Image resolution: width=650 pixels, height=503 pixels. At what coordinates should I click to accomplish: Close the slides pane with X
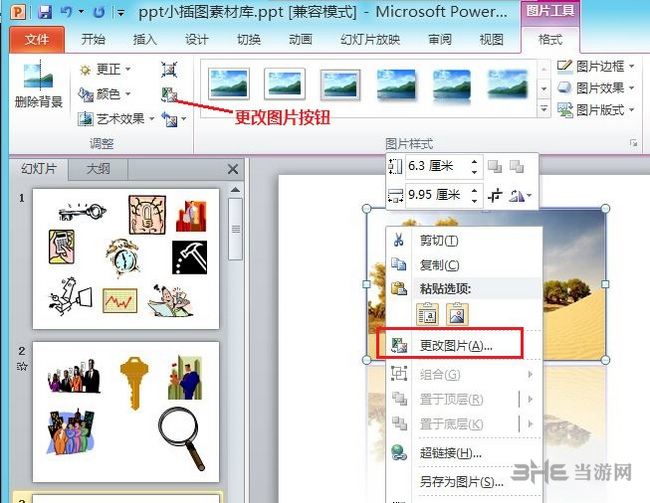point(233,169)
